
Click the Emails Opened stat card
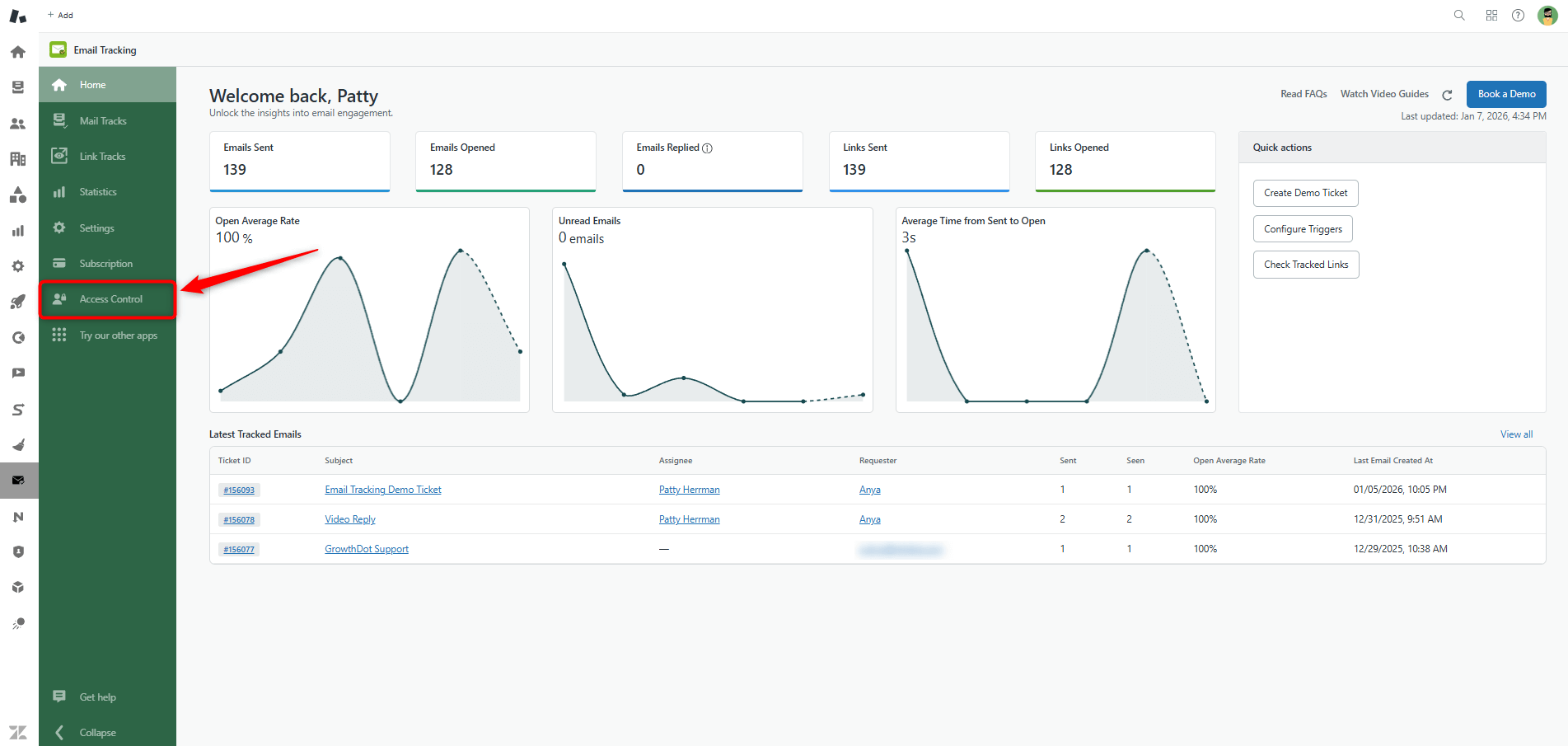click(505, 161)
